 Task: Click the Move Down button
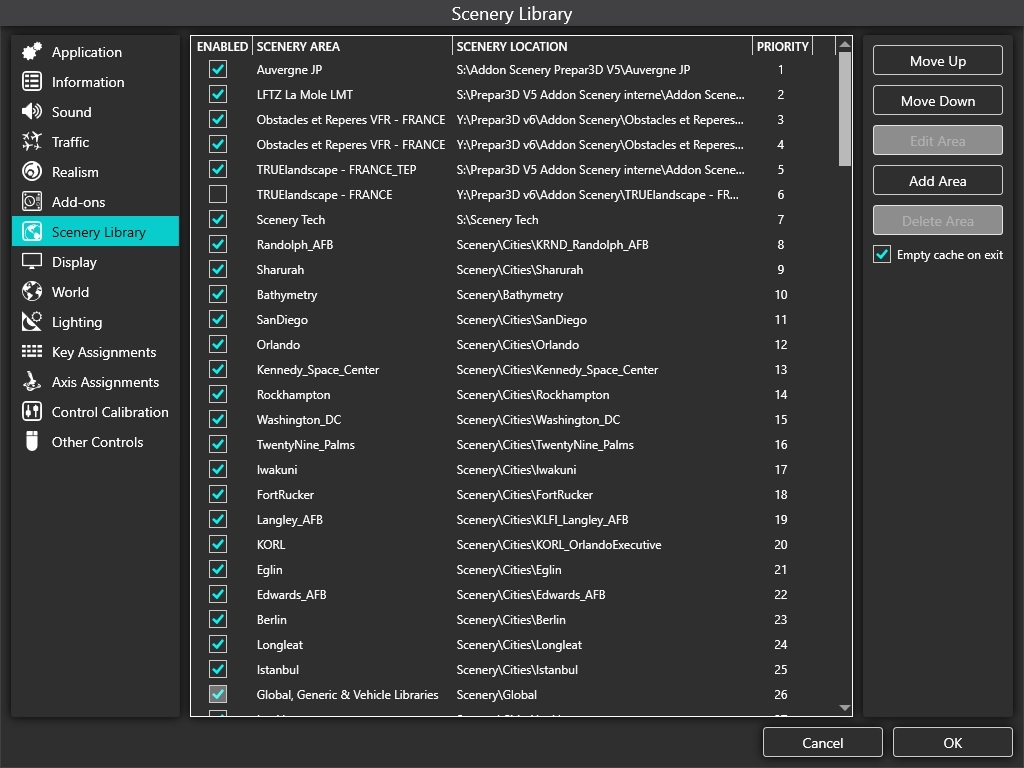tap(938, 101)
